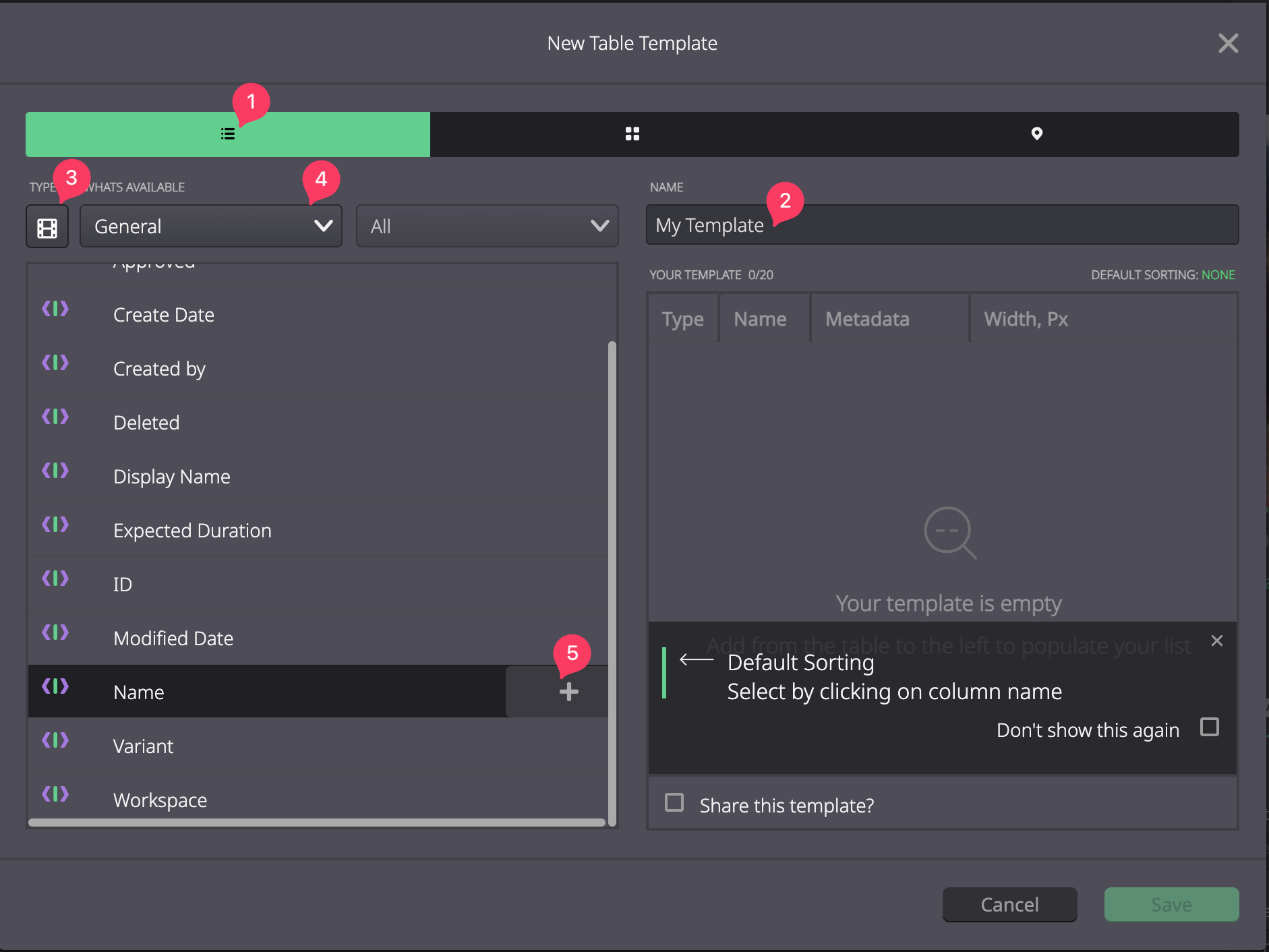Viewport: 1269px width, 952px height.
Task: Save the new table template
Action: tap(1171, 904)
